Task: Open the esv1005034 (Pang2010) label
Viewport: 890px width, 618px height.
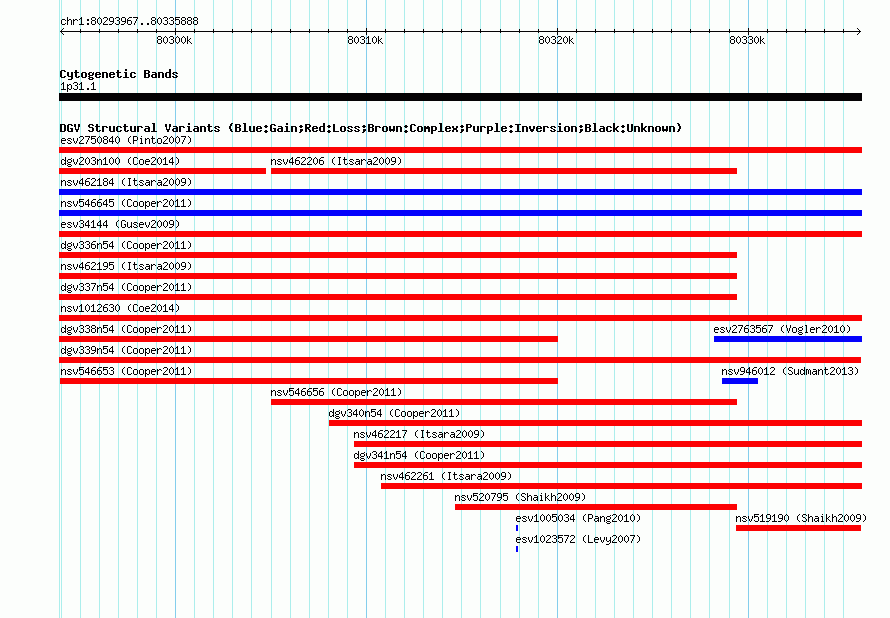Action: click(578, 518)
